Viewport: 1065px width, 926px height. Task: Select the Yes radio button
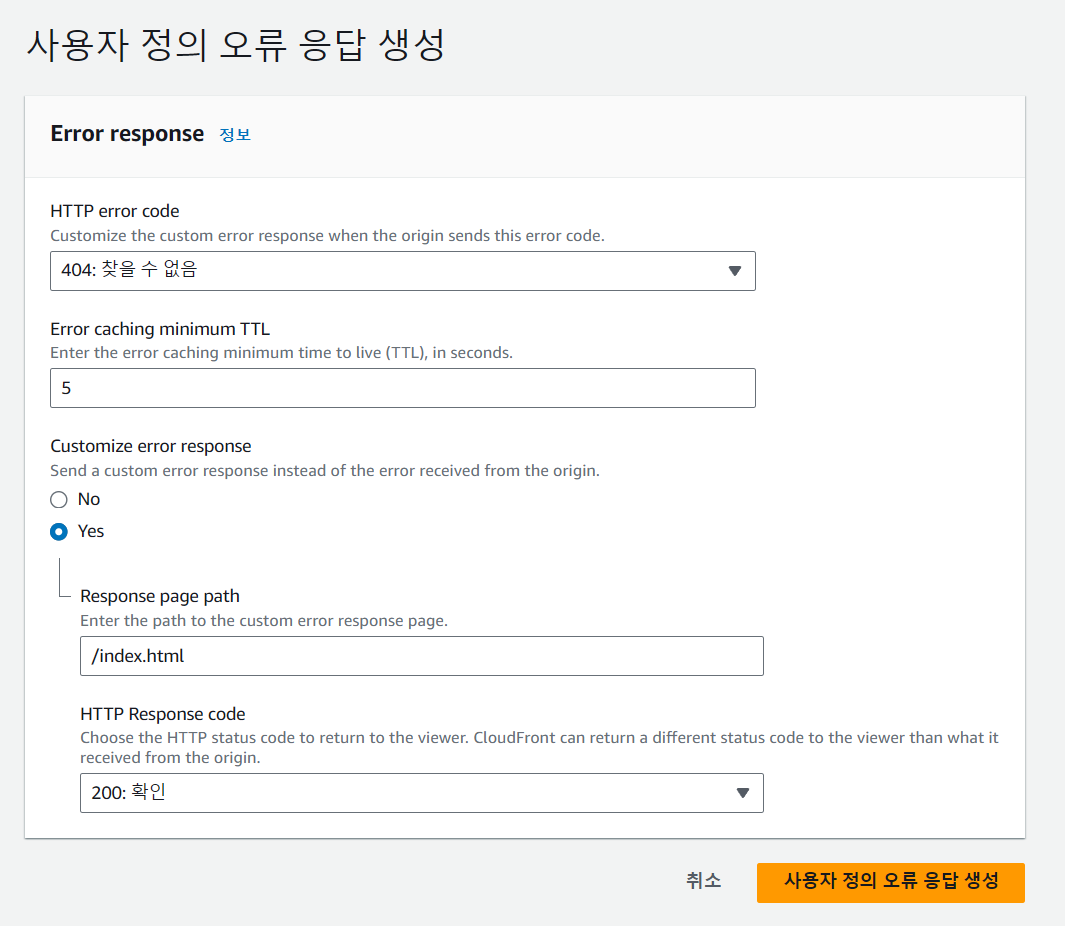coord(59,532)
